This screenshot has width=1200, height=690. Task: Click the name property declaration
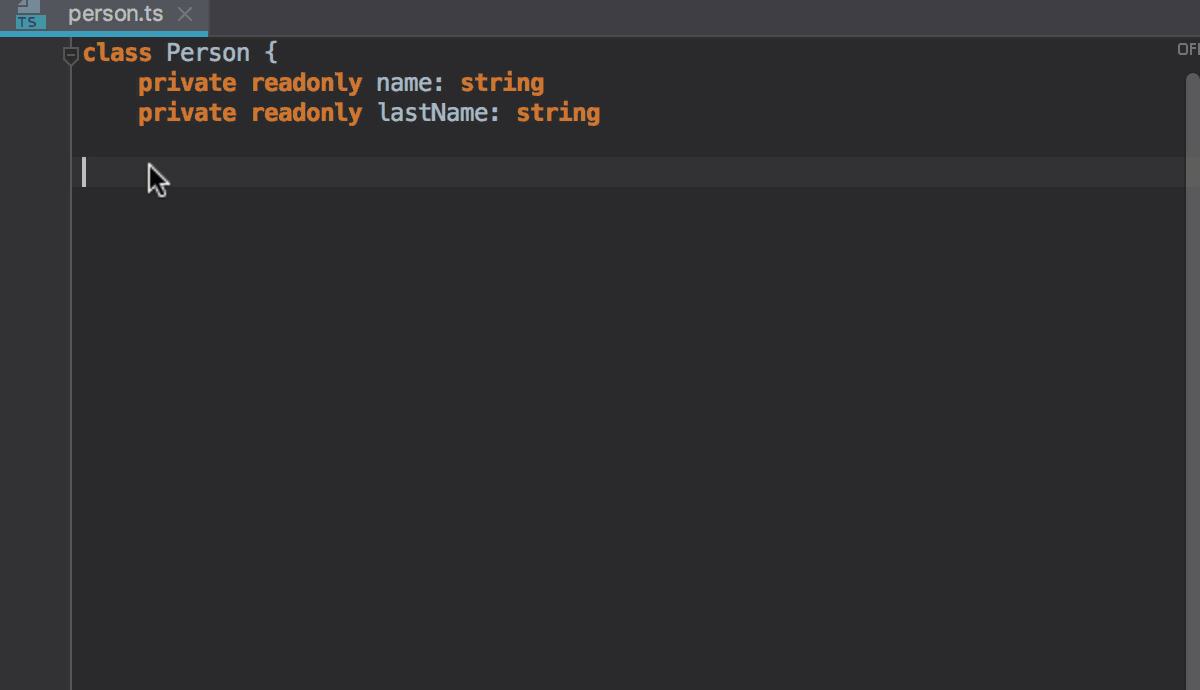coord(402,82)
